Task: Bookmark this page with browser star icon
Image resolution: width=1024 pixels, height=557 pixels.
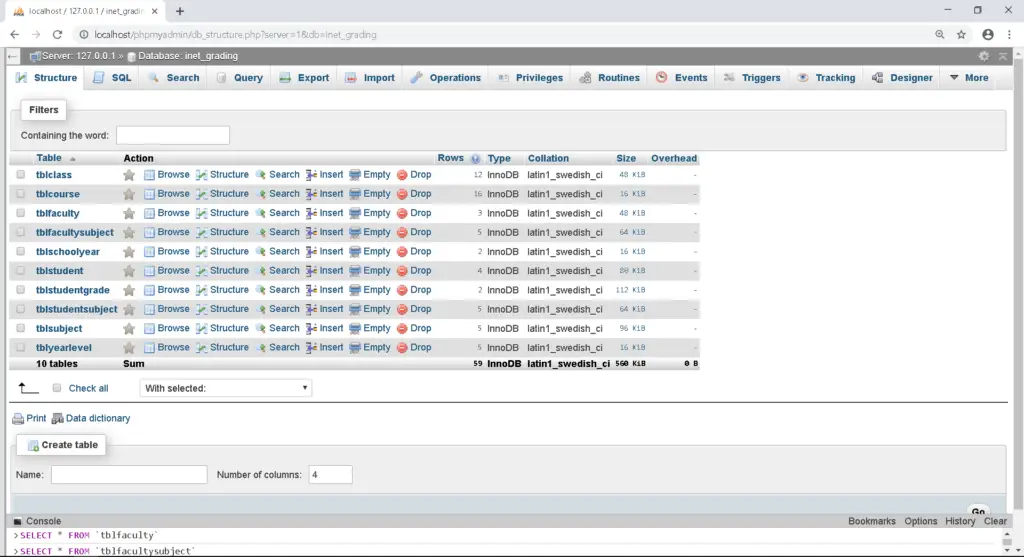Action: 961,34
